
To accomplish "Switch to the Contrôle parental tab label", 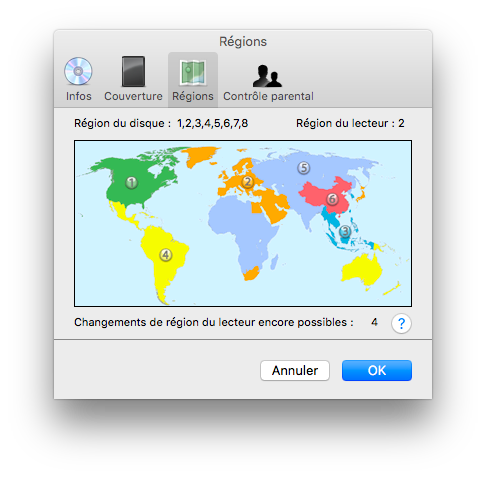I will pos(268,96).
